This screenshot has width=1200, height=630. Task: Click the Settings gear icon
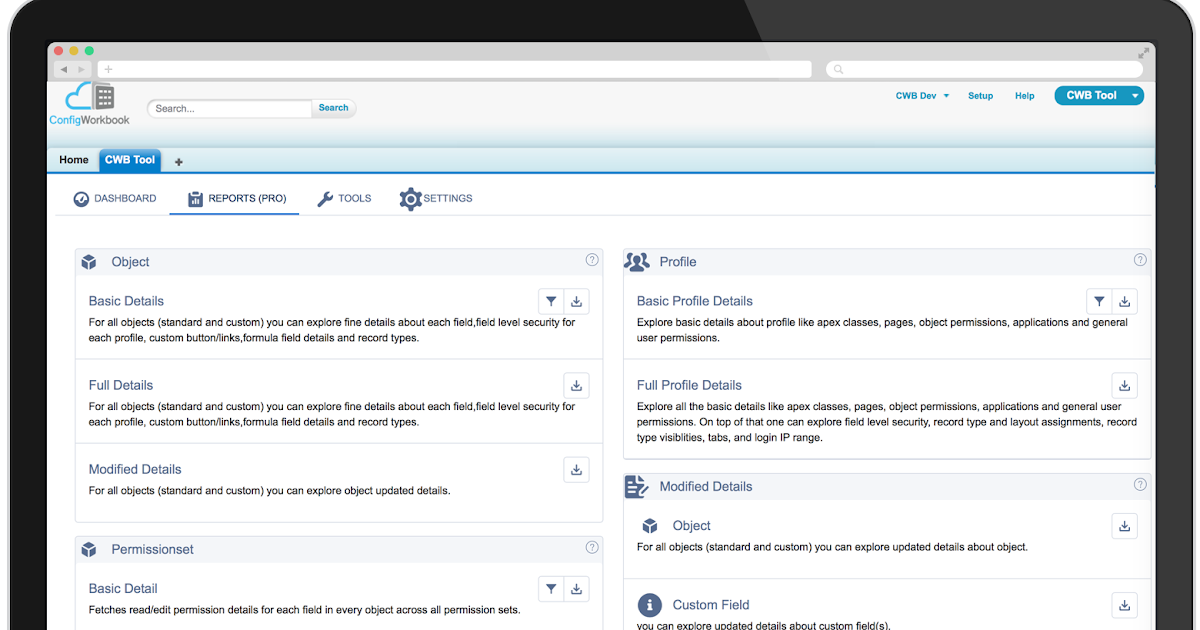coord(410,199)
